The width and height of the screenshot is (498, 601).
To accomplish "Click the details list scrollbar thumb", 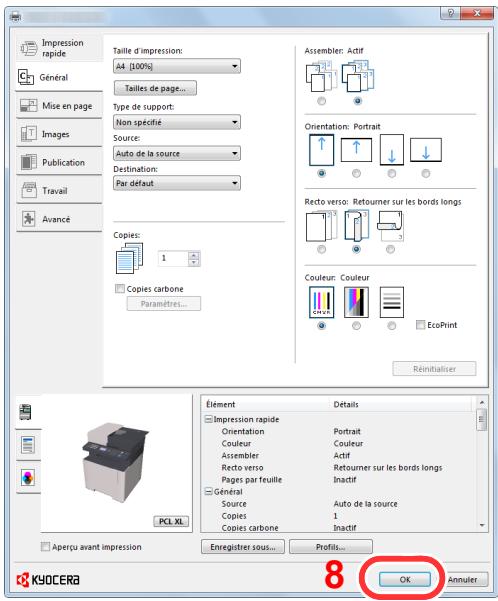I will click(482, 420).
